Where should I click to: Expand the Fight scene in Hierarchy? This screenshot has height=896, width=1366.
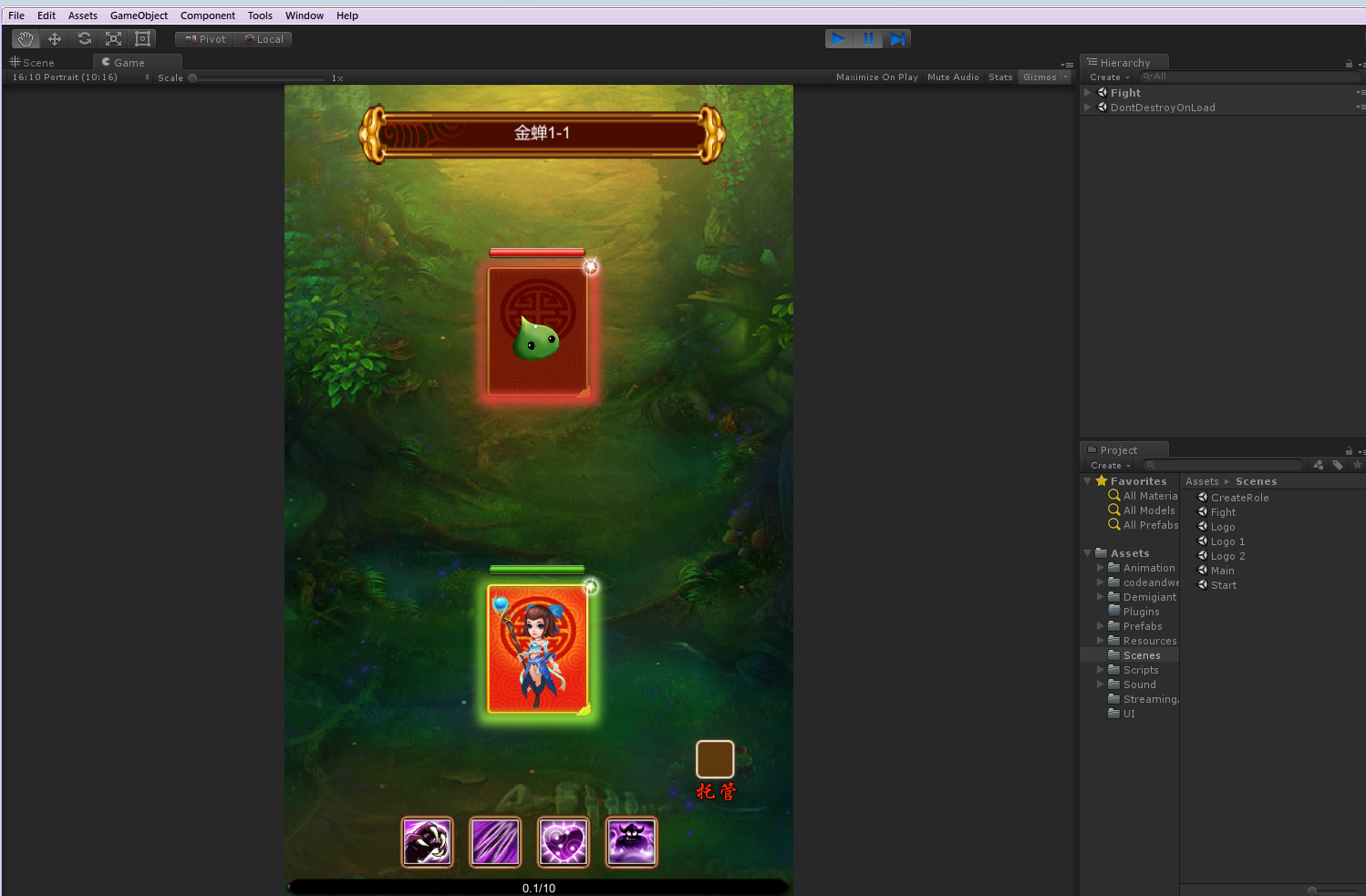click(x=1088, y=93)
